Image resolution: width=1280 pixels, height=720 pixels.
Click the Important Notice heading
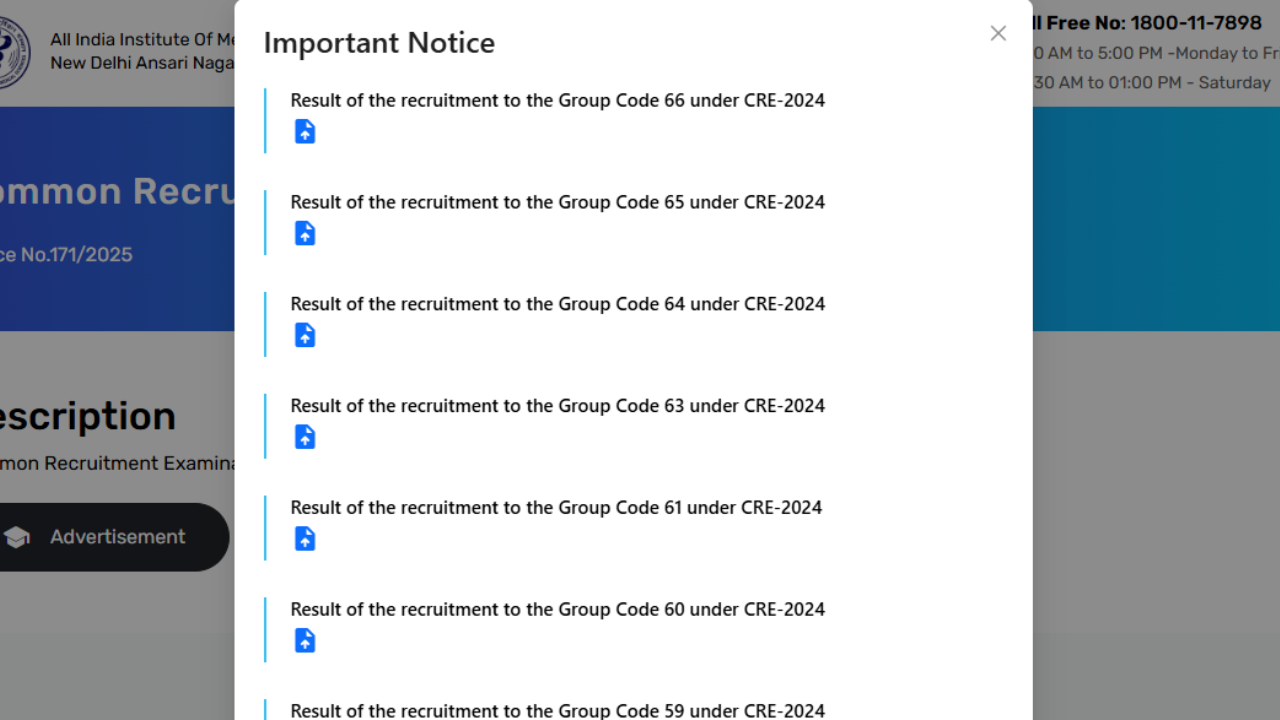coord(379,43)
